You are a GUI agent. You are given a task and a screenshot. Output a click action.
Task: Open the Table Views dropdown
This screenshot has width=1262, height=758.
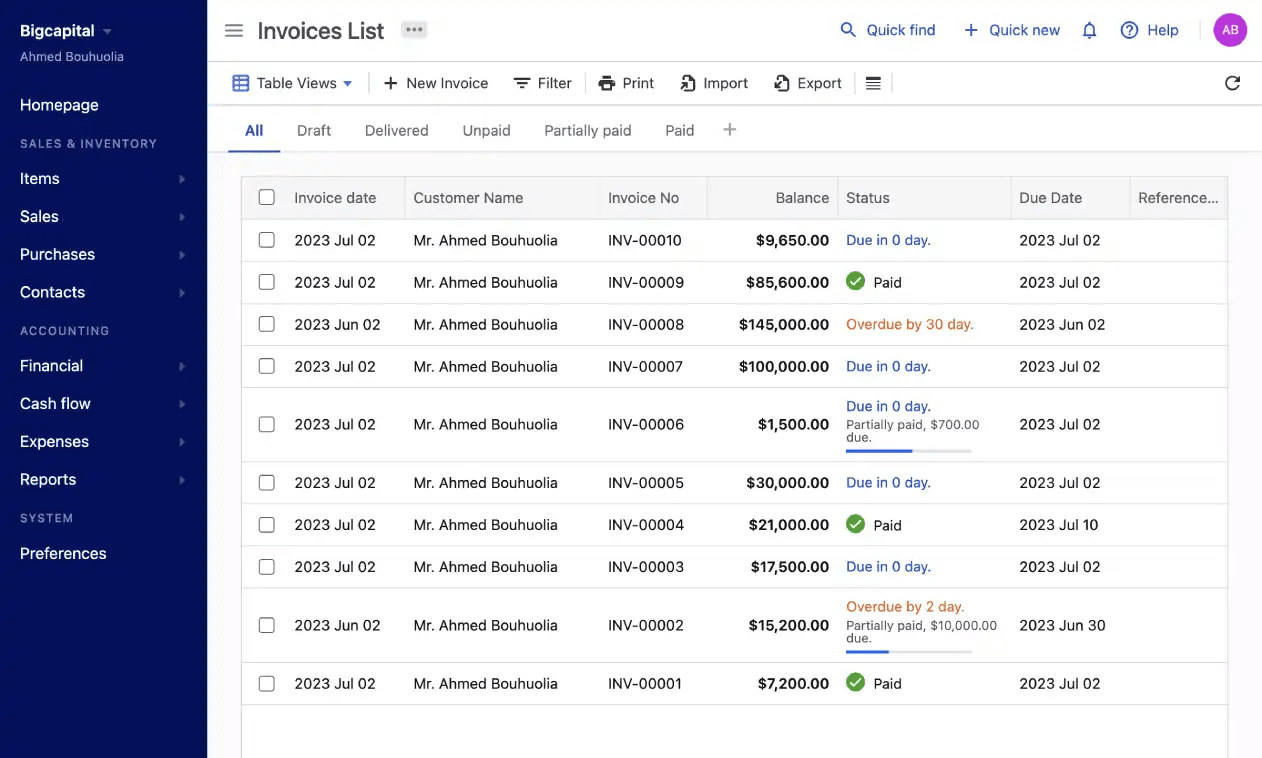[291, 83]
